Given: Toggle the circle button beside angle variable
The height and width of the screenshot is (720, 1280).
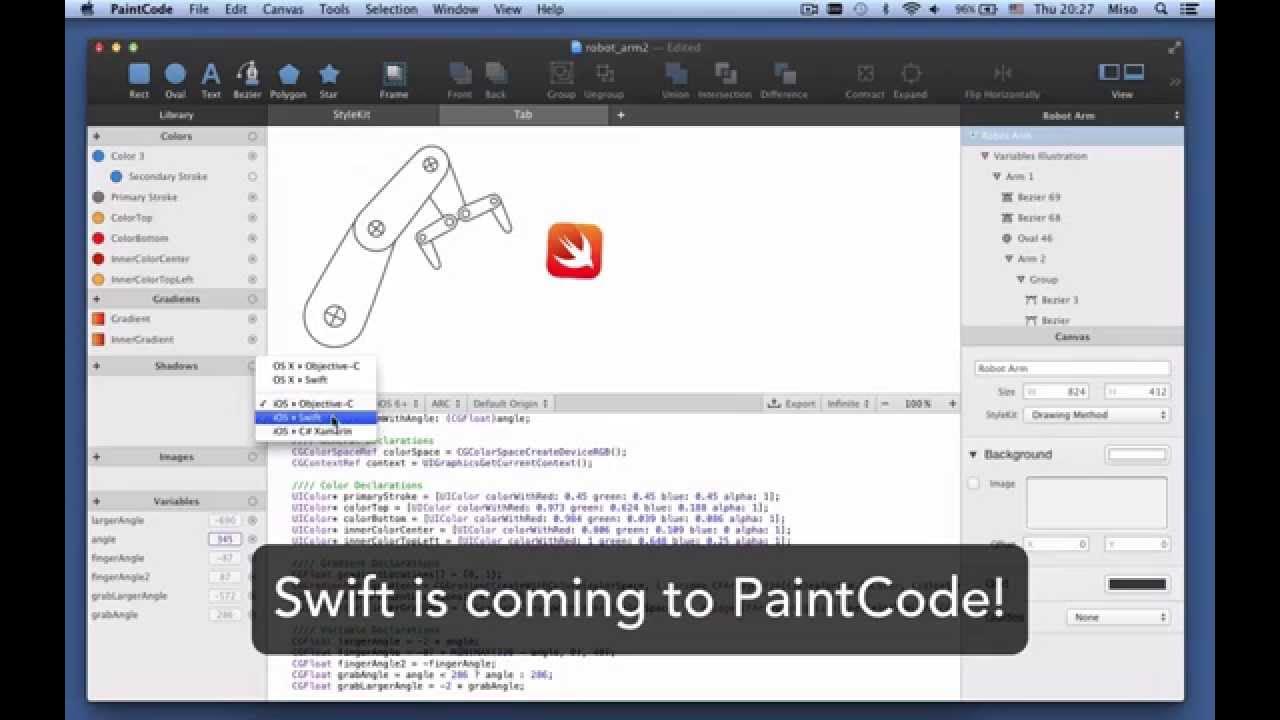Looking at the screenshot, I should click(252, 540).
